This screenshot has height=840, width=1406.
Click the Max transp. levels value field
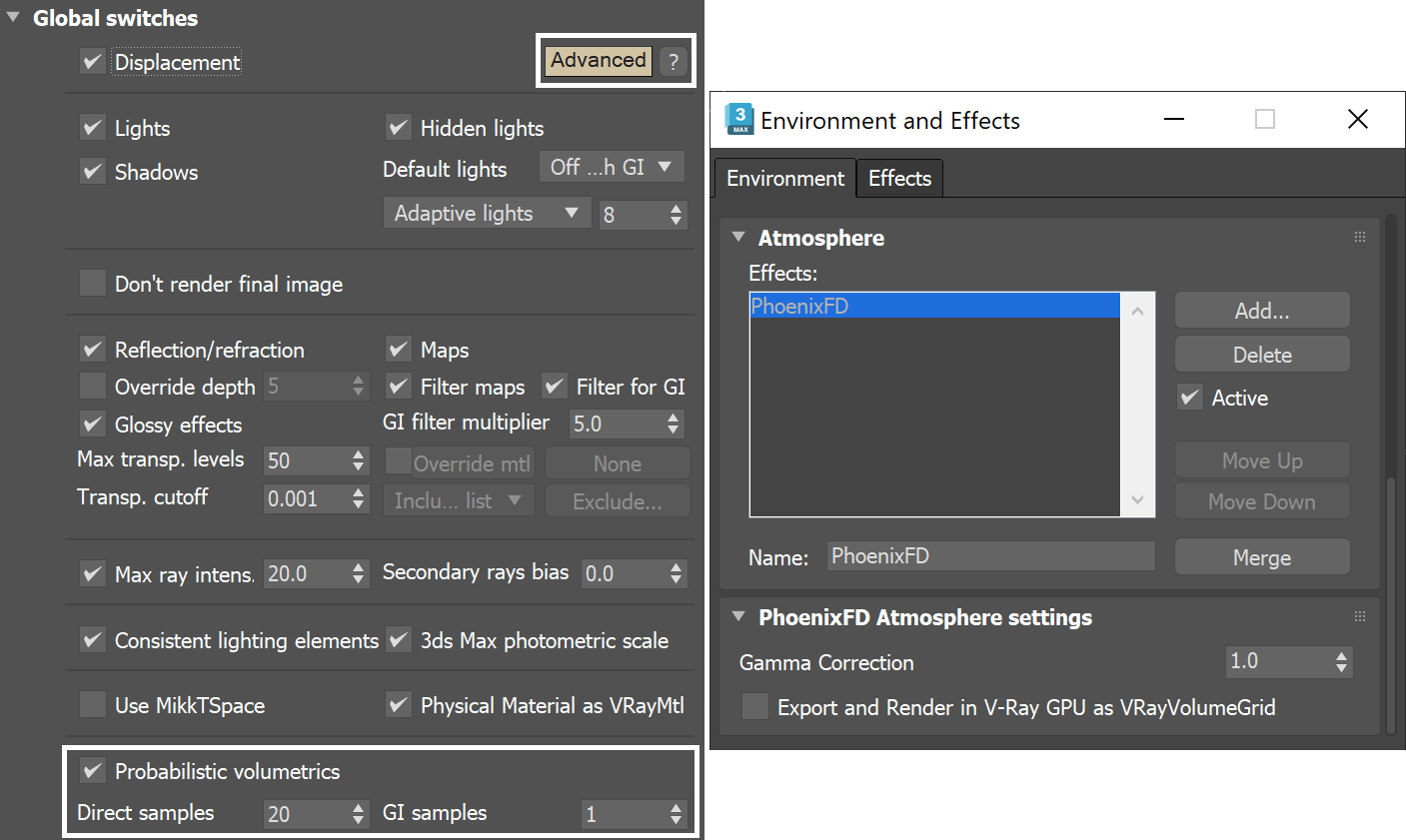308,460
